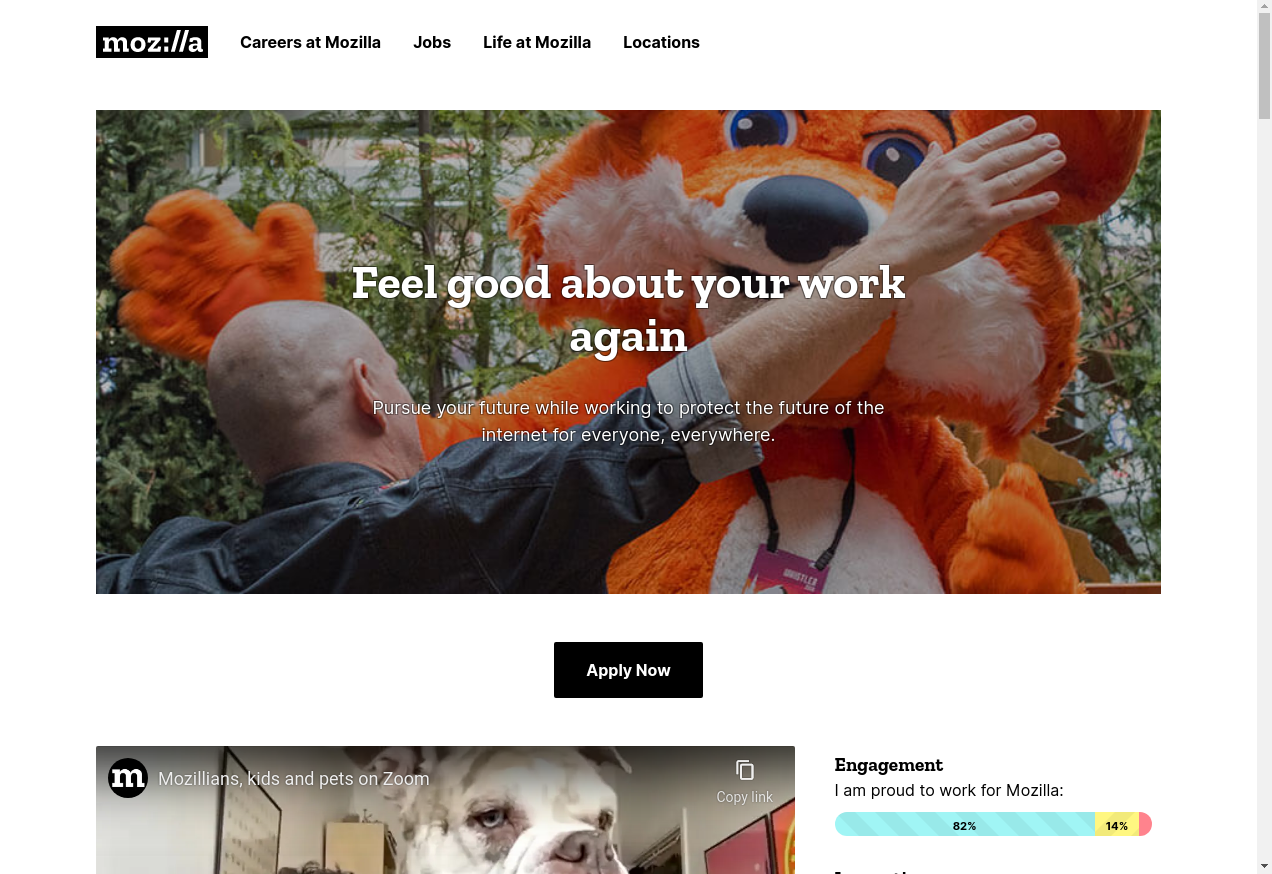Open Careers at Mozilla nav item
The height and width of the screenshot is (874, 1272).
(x=310, y=42)
